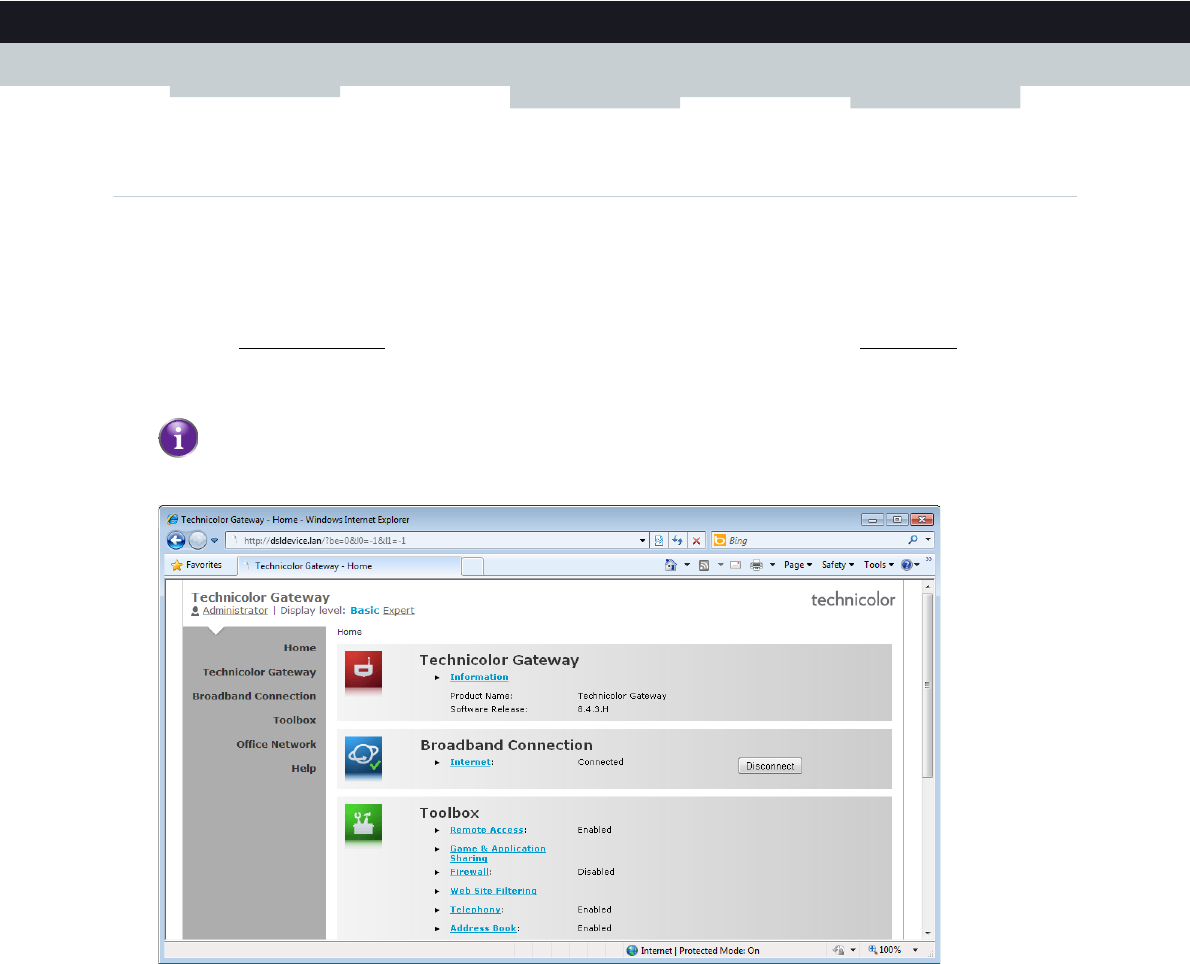Screen dimensions: 1190x964
Task: Maximize the Internet Explorer window
Action: [897, 519]
